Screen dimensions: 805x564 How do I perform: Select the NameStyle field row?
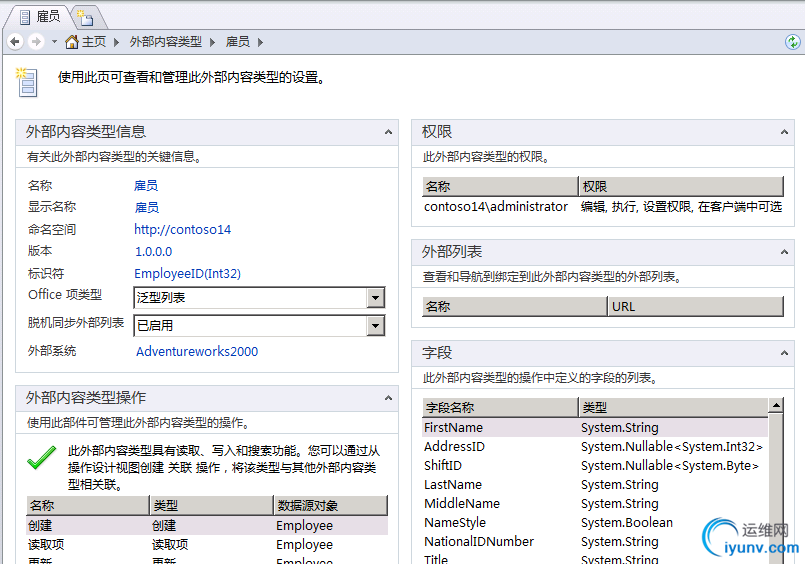tap(595, 522)
